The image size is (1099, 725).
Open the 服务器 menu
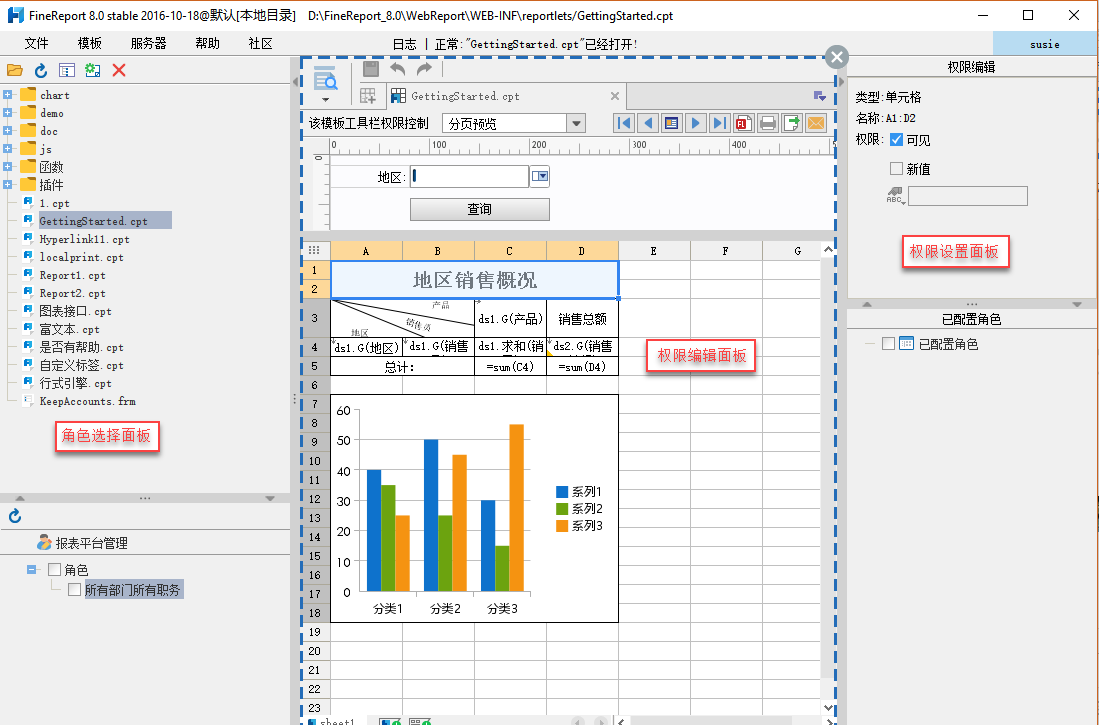[148, 44]
